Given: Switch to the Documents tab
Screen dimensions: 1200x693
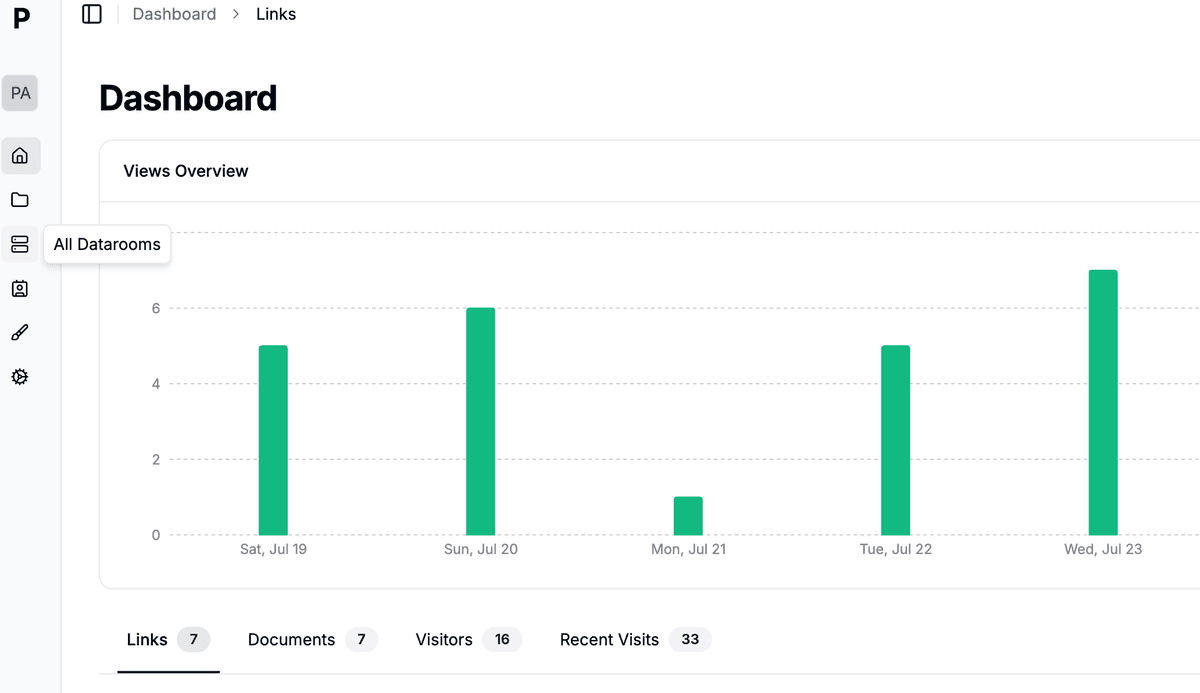Looking at the screenshot, I should click(311, 640).
